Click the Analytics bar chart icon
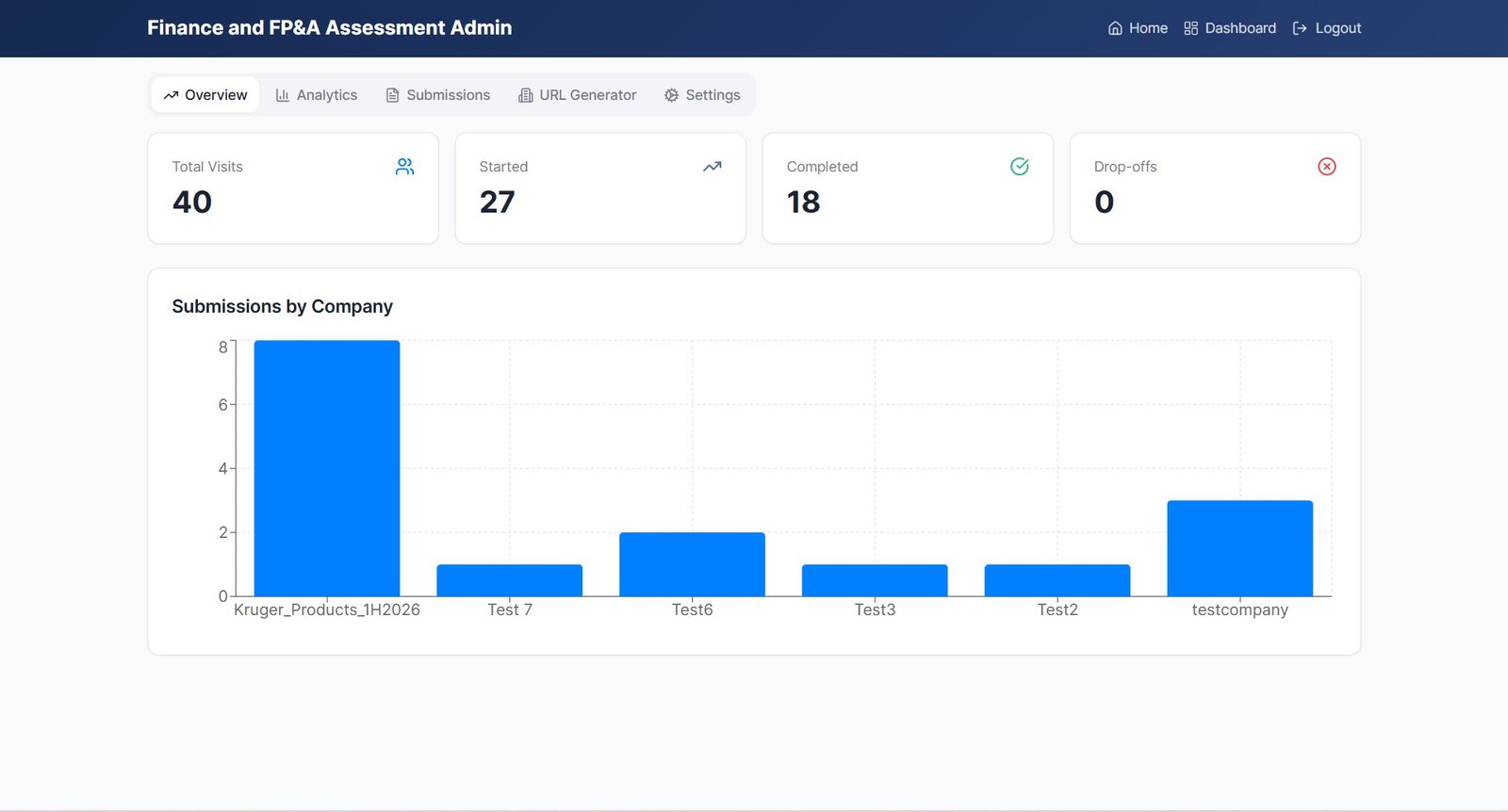This screenshot has height=812, width=1508. (282, 95)
